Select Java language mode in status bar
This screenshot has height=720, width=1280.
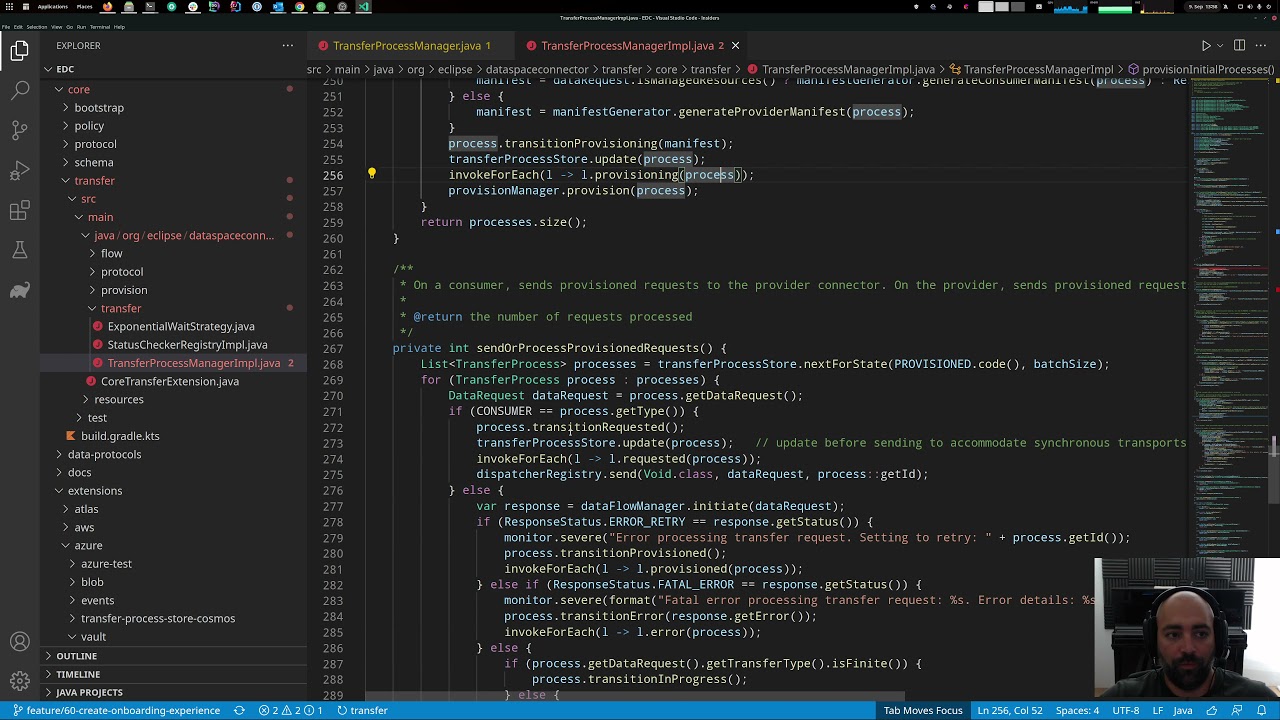[x=1182, y=710]
